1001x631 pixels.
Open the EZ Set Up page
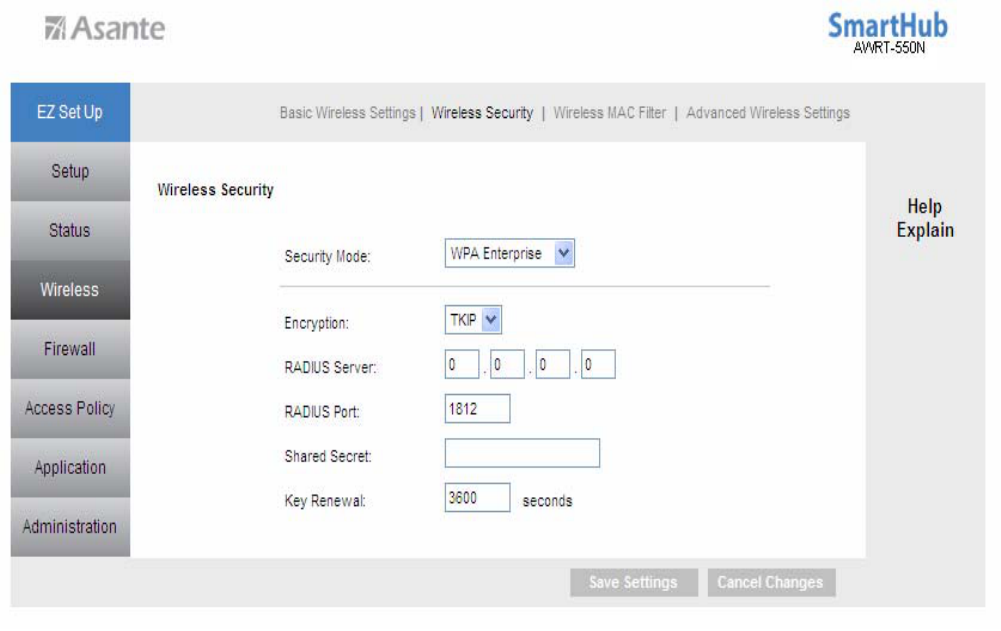70,112
